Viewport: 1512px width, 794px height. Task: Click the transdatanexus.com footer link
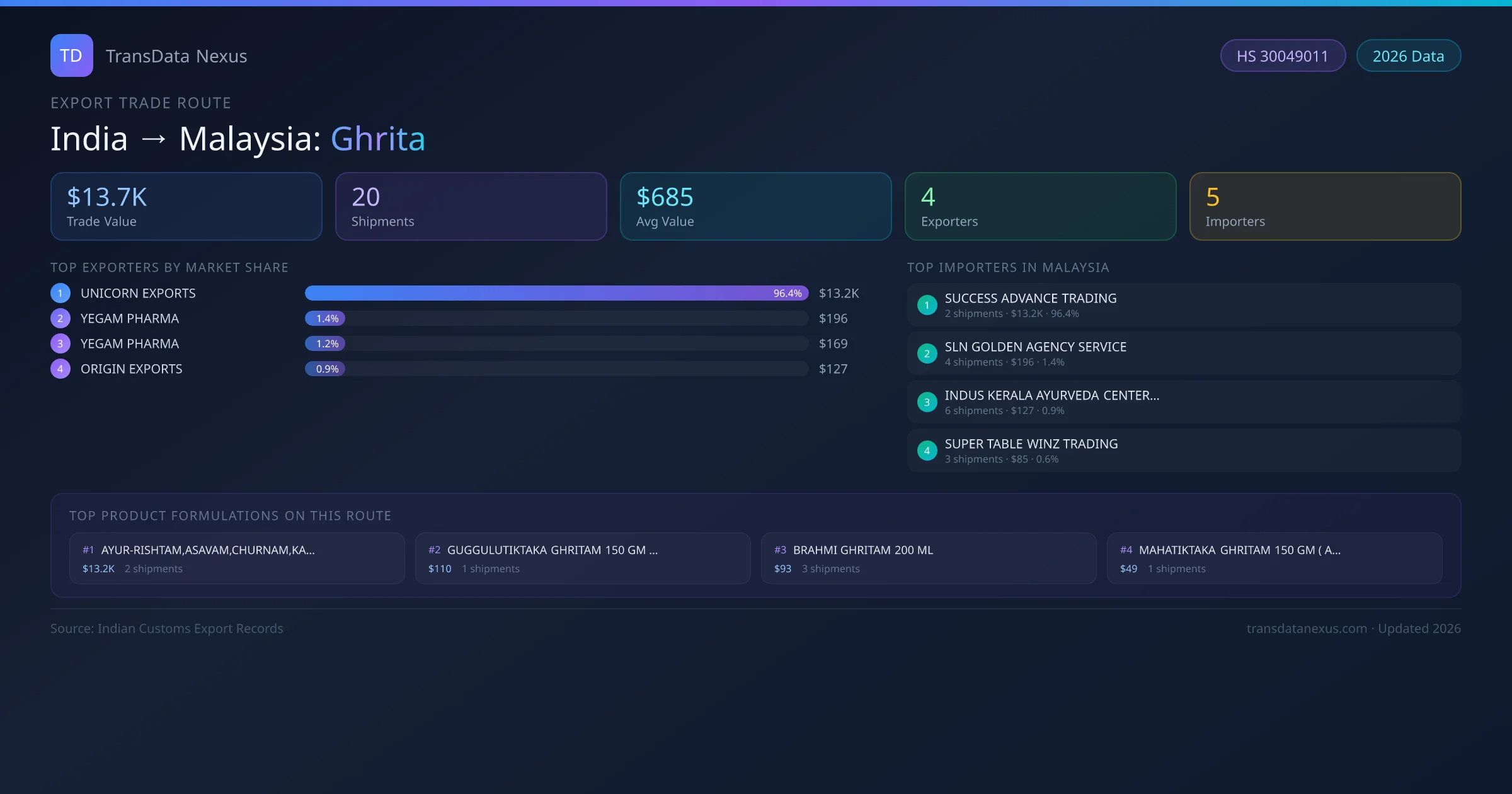click(x=1306, y=628)
